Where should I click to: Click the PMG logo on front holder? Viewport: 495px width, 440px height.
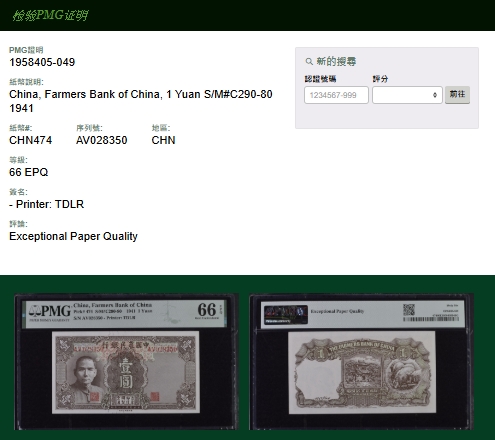[x=50, y=311]
